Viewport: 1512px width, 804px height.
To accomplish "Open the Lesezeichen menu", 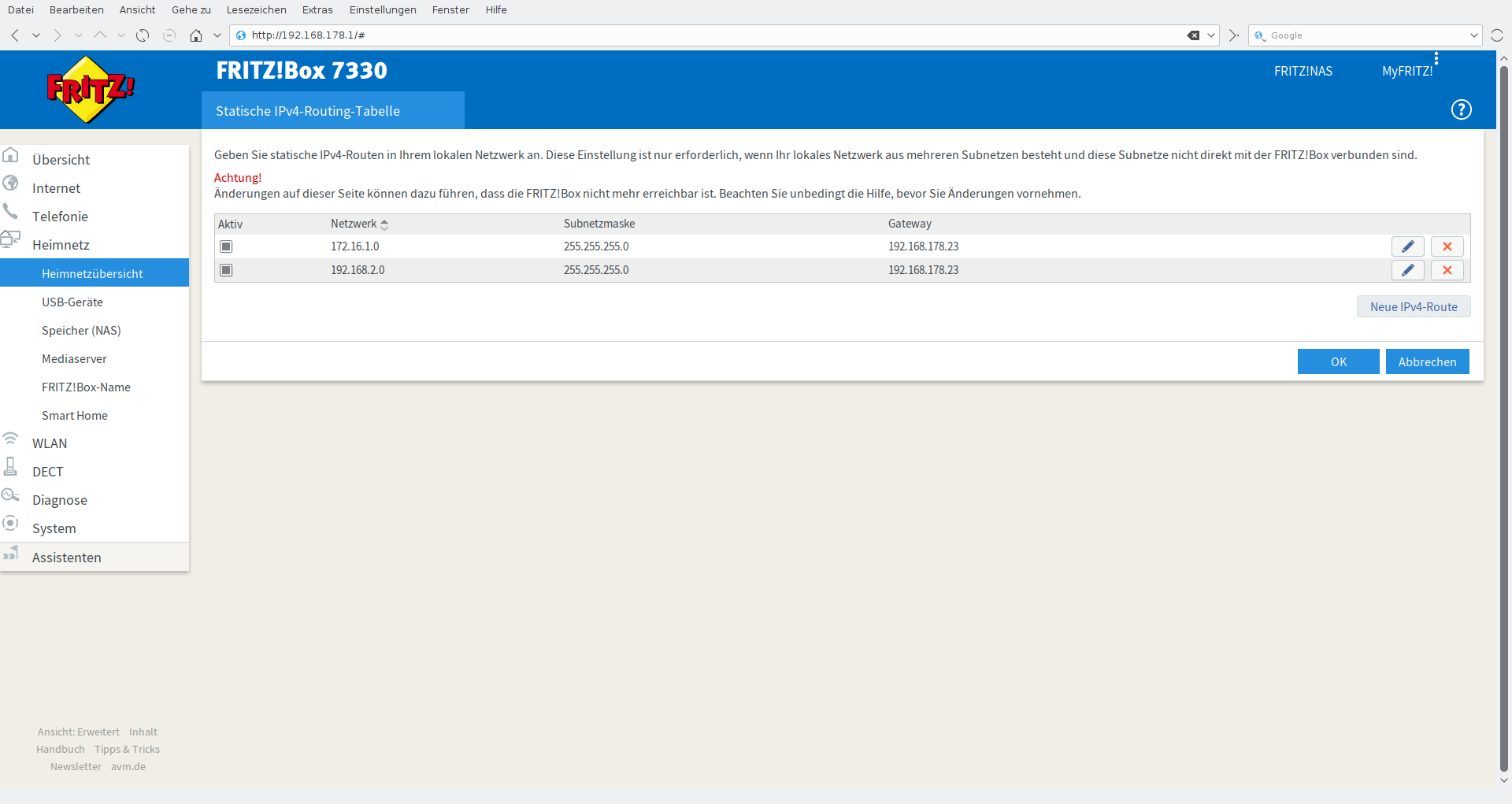I will coord(256,9).
